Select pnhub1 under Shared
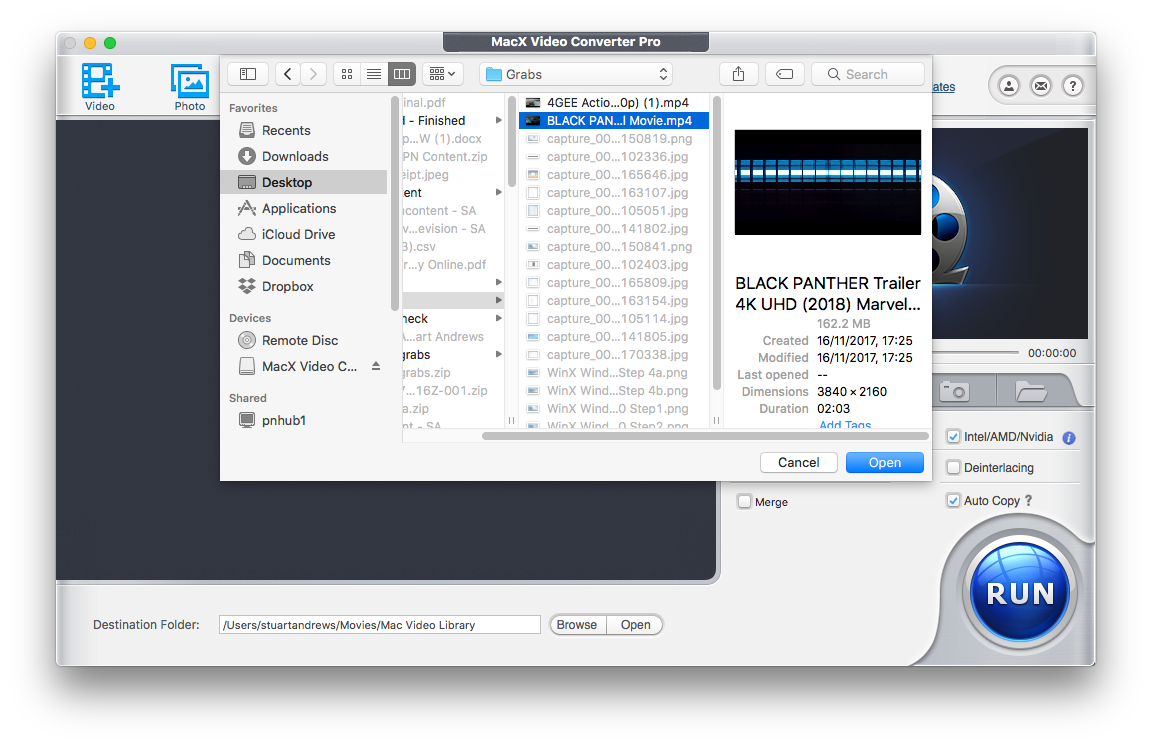This screenshot has height=746, width=1152. click(304, 420)
